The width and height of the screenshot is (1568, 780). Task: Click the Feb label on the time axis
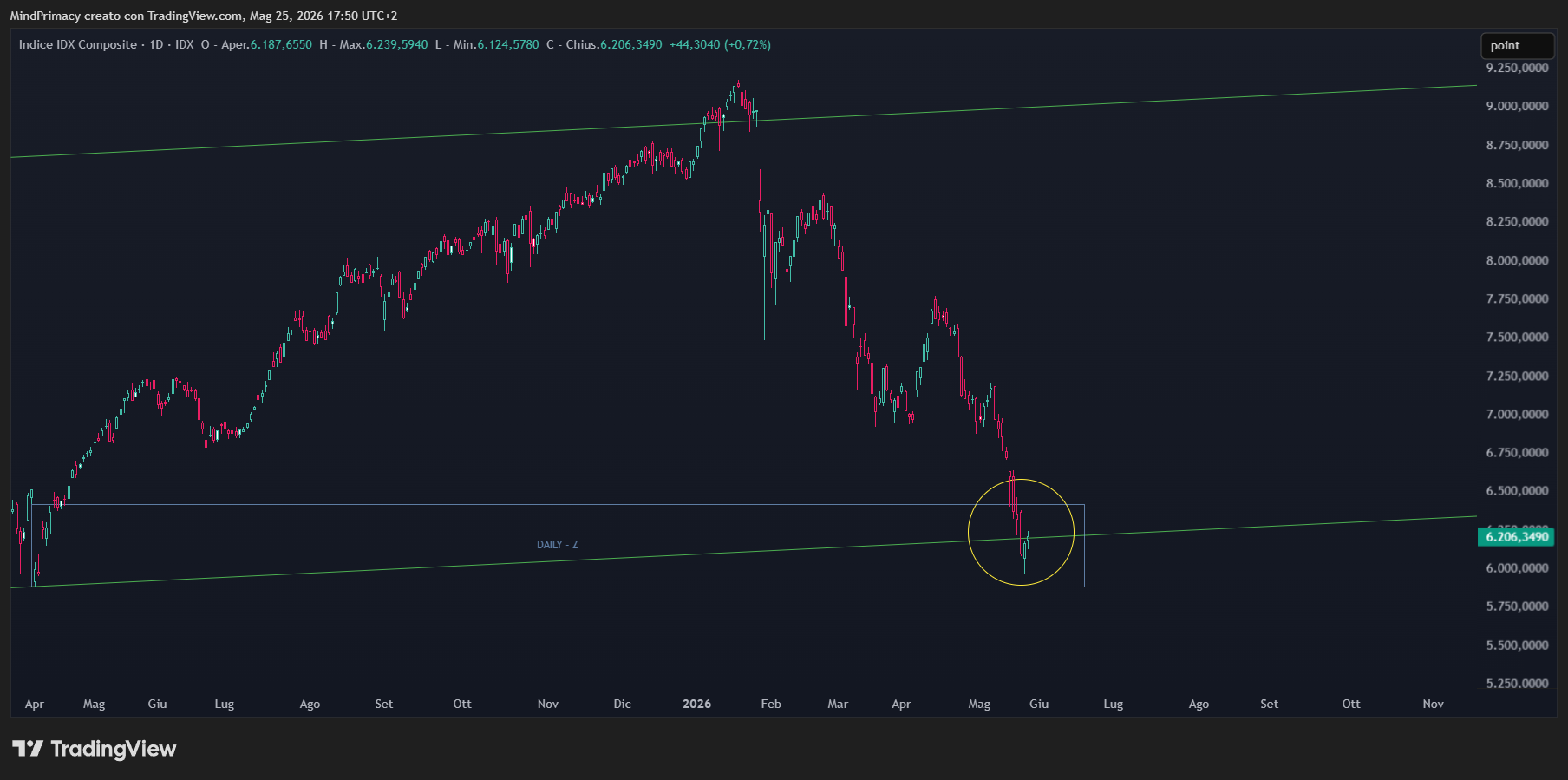(x=771, y=704)
